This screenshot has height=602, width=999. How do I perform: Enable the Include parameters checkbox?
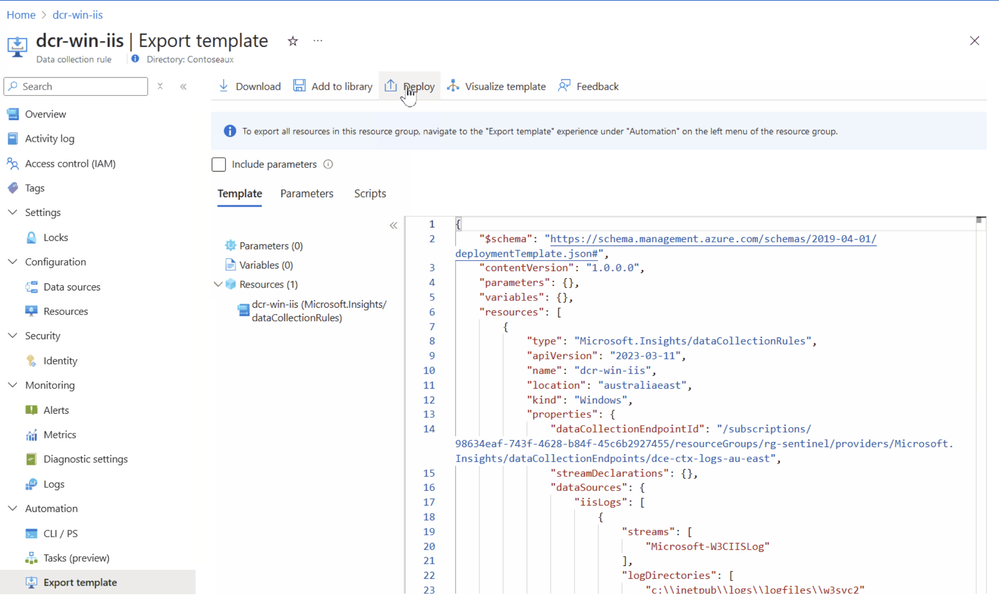click(219, 164)
